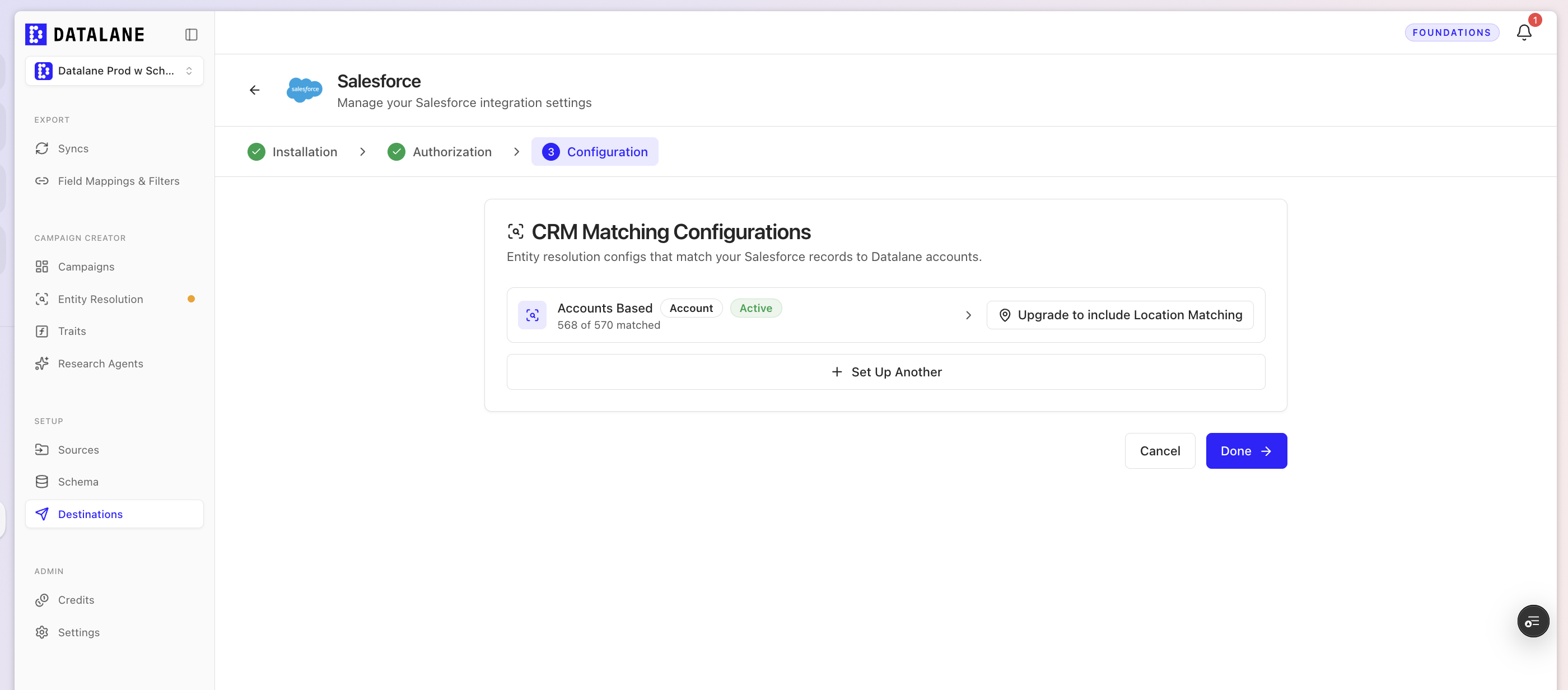Image resolution: width=1568 pixels, height=690 pixels.
Task: Open the floating checklist widget
Action: pos(1533,621)
